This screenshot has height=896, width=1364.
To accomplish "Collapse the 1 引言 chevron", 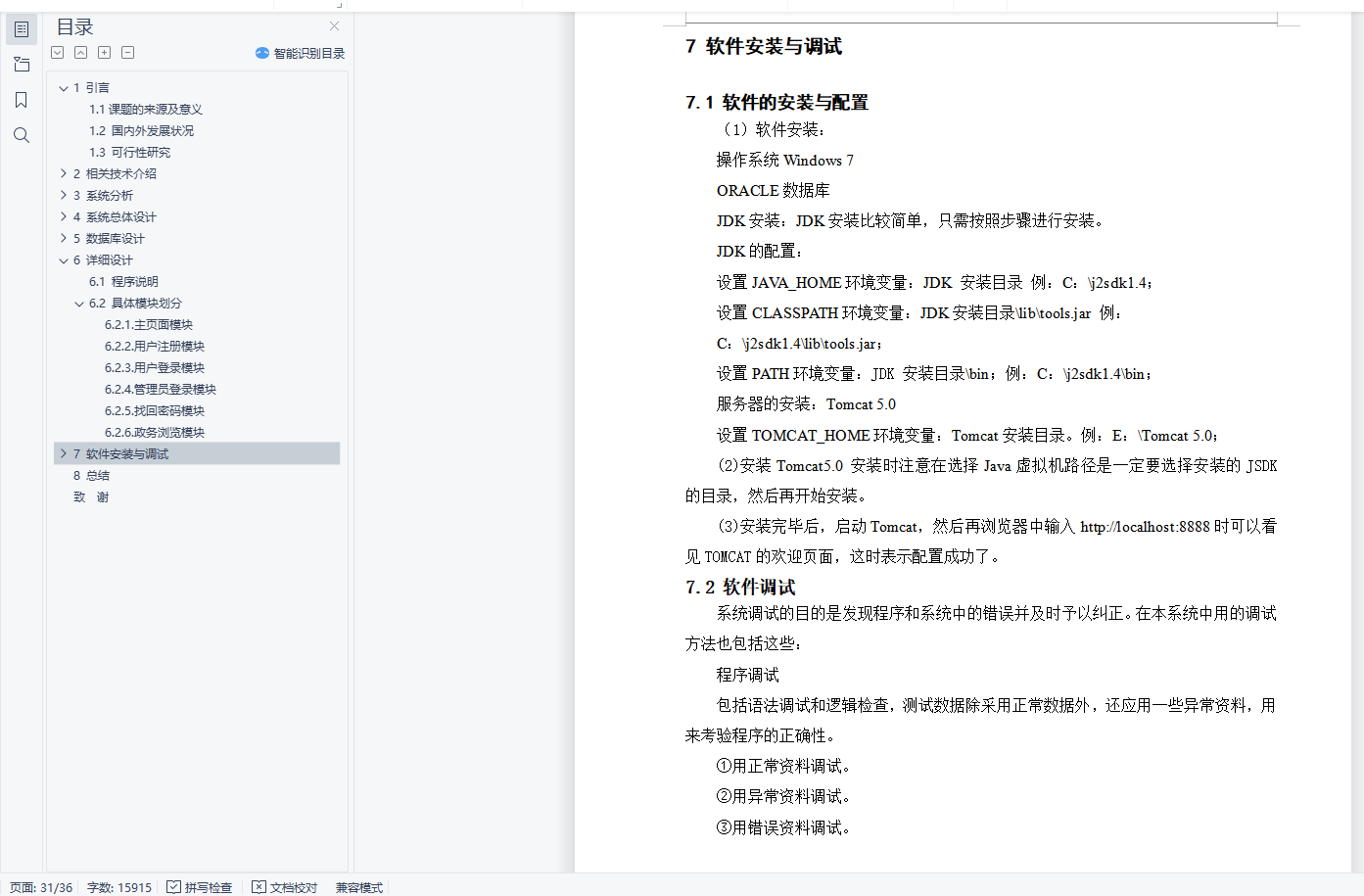I will (x=64, y=88).
